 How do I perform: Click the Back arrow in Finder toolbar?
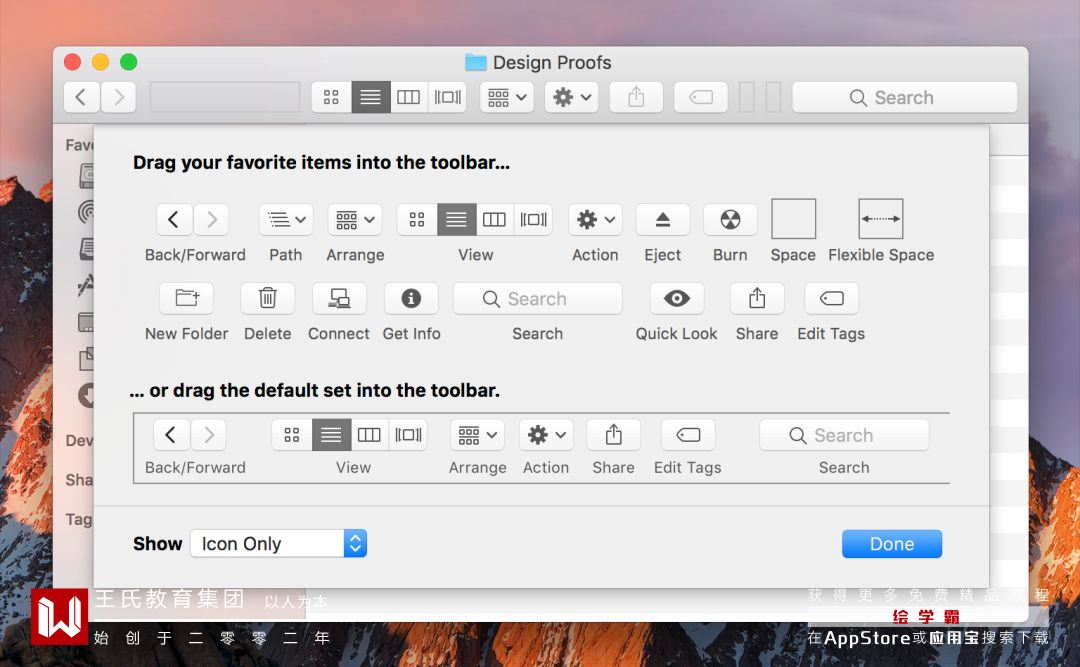coord(81,97)
